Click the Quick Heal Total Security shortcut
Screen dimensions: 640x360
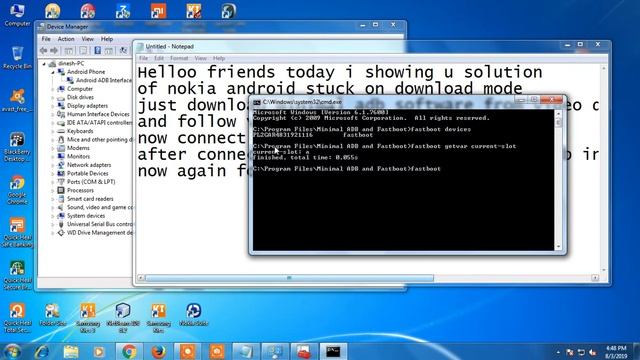pos(17,318)
